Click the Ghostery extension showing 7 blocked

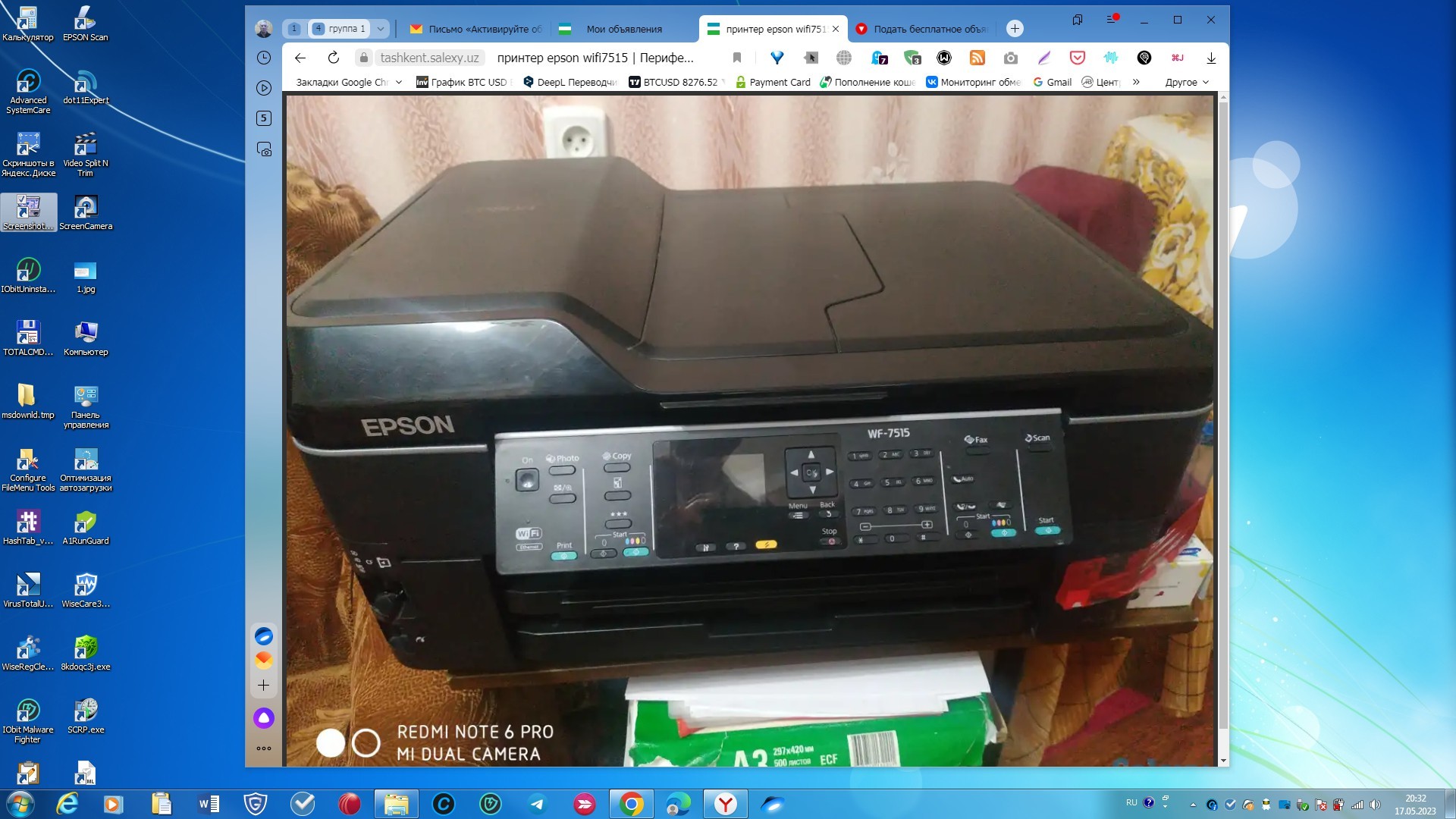[x=878, y=58]
